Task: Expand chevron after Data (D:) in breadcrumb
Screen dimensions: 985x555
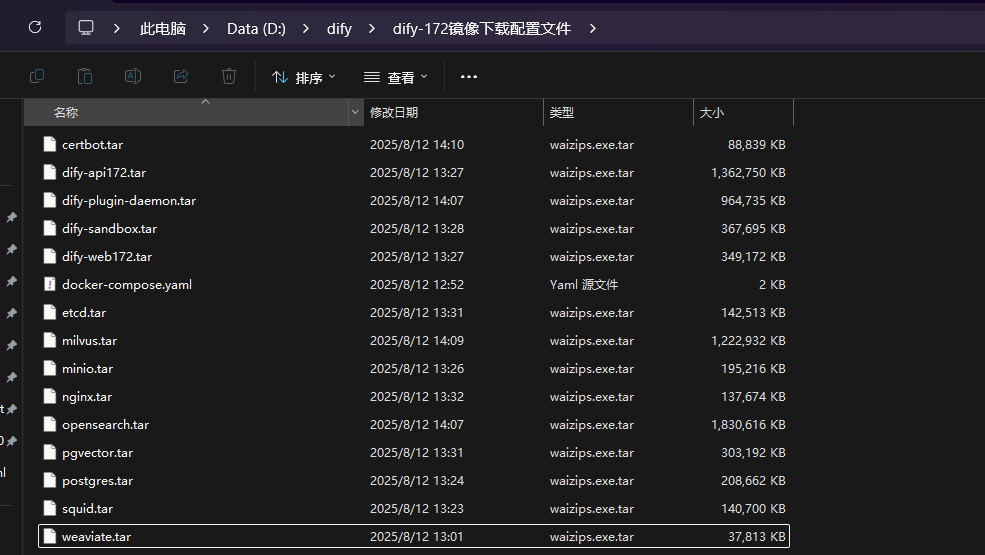Action: (306, 28)
